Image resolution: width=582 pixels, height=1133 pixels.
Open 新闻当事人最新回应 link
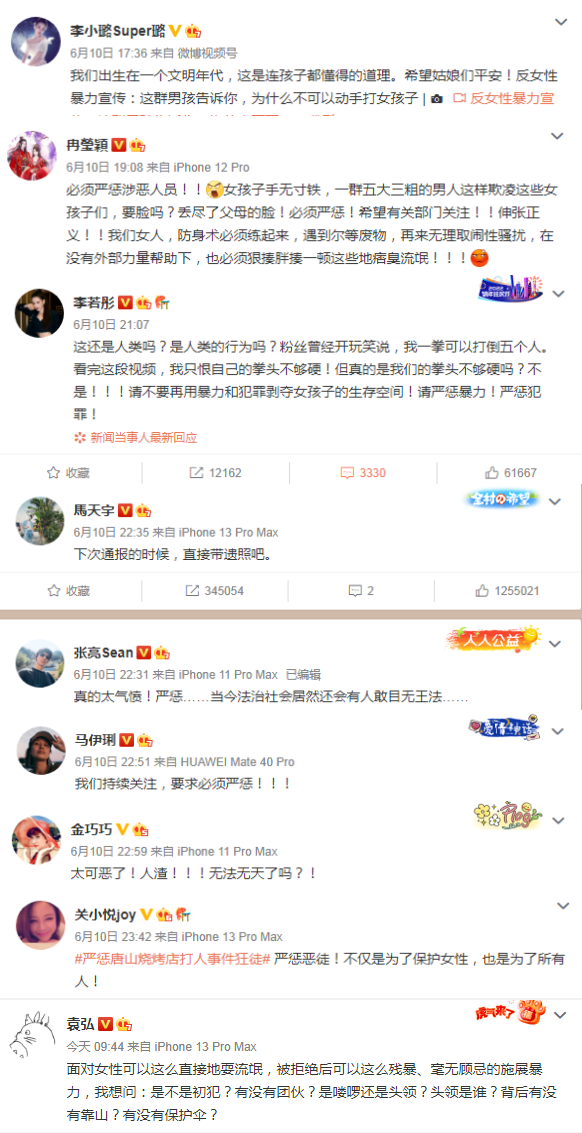135,437
